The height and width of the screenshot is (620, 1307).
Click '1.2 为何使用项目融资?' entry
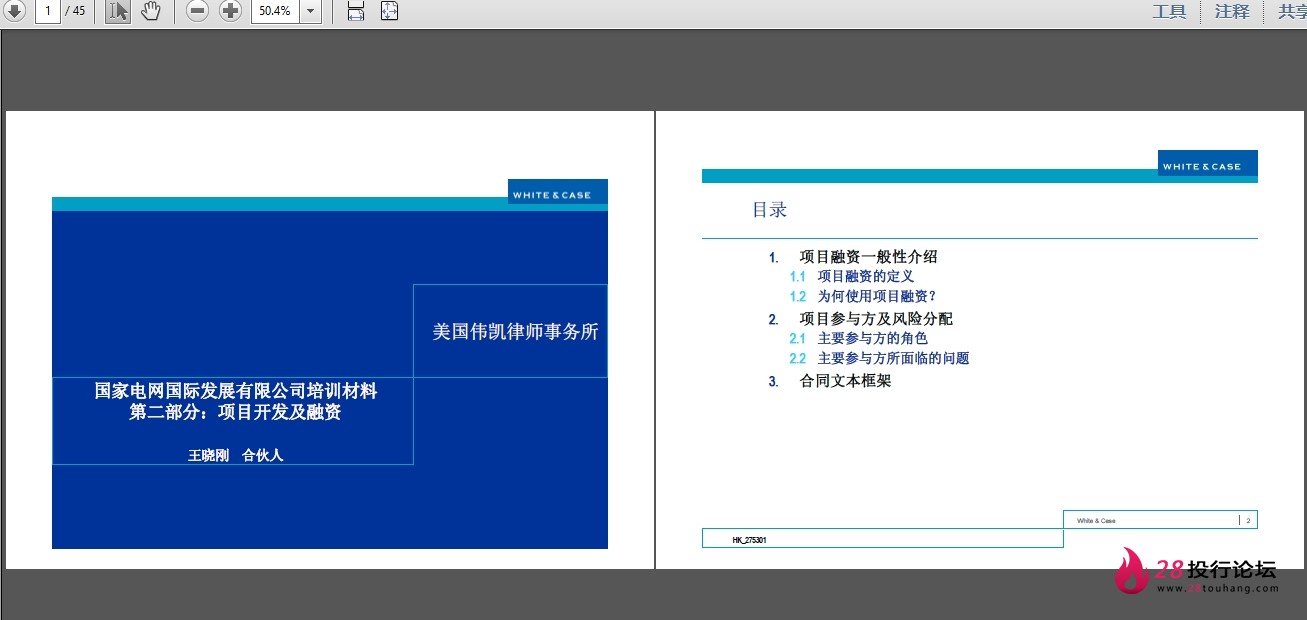click(x=863, y=296)
